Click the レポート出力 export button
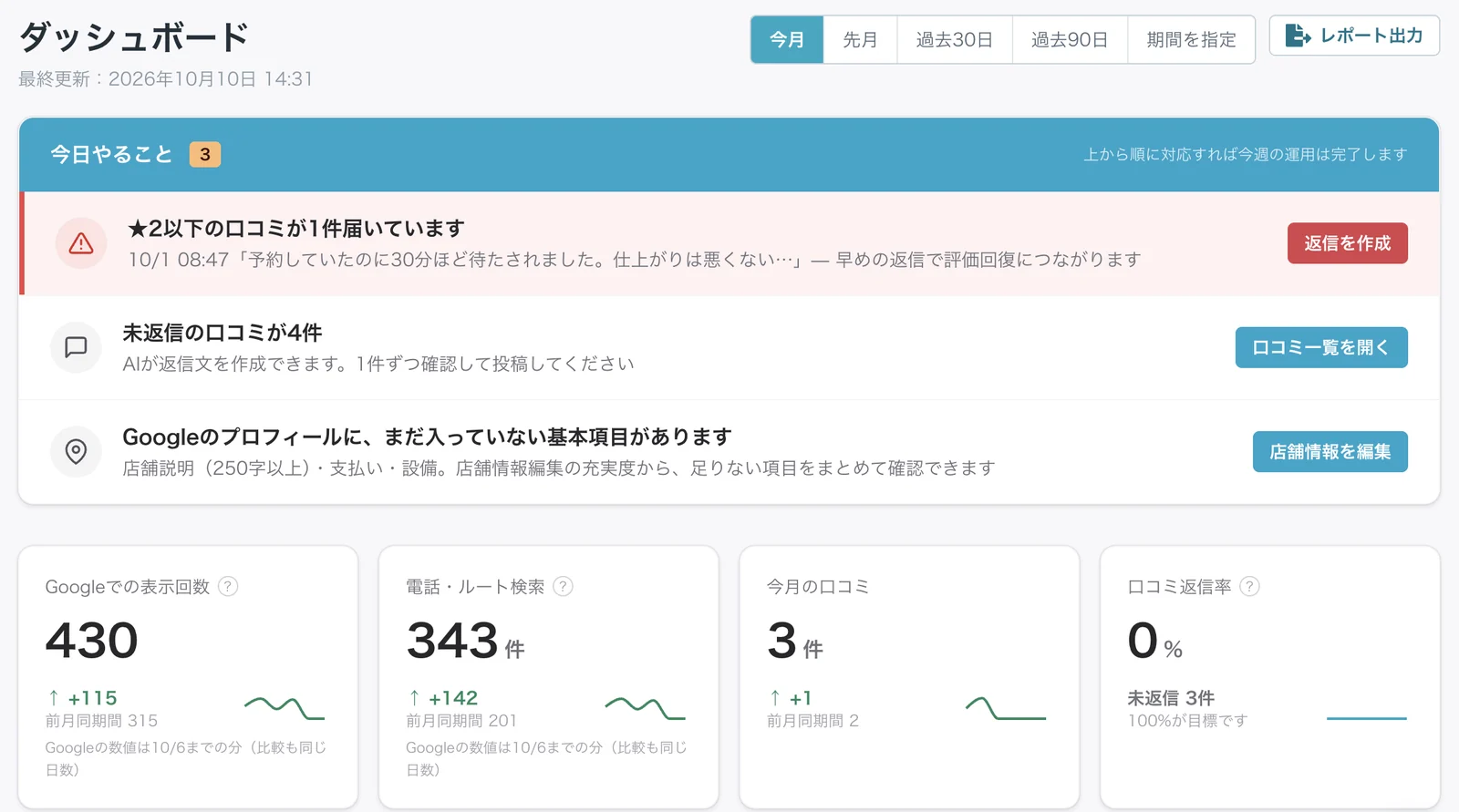 click(x=1354, y=36)
